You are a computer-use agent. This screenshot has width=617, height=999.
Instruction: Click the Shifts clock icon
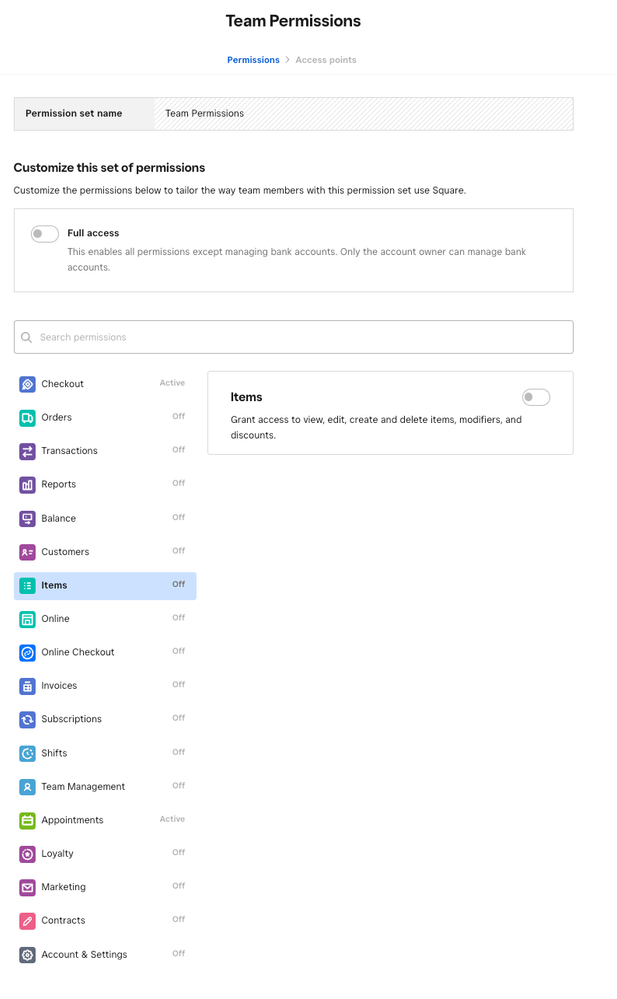(x=26, y=752)
